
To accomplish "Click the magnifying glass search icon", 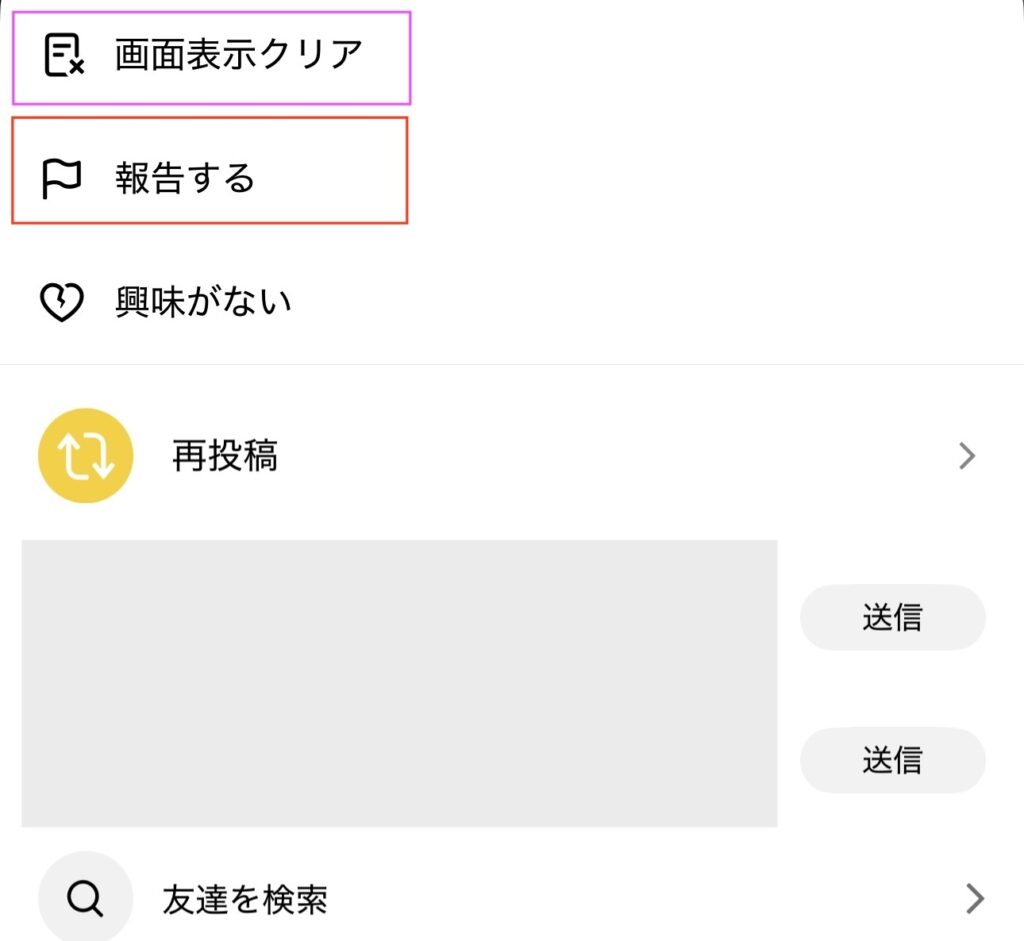I will [85, 898].
